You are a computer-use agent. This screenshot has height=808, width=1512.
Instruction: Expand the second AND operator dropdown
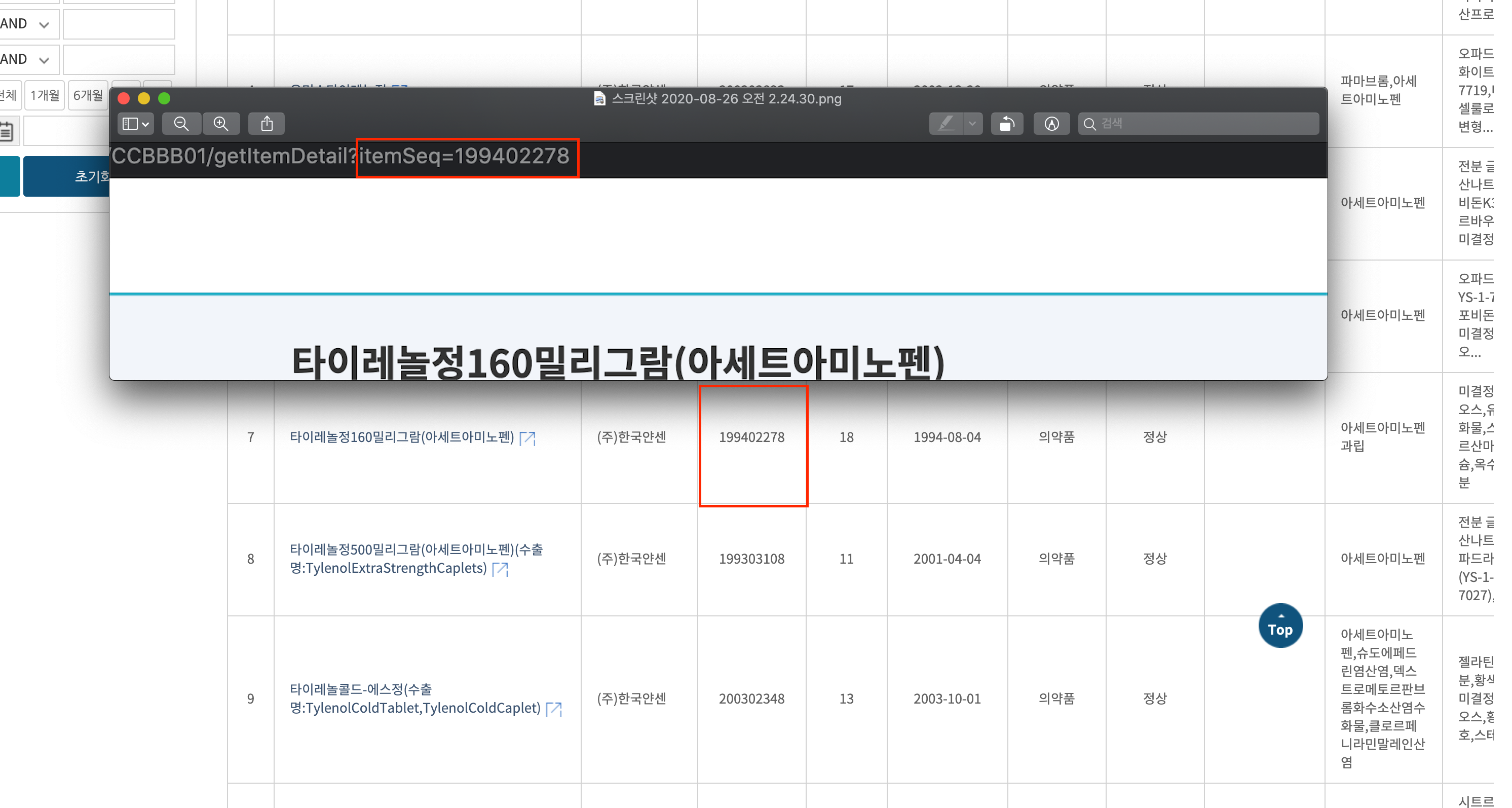(26, 59)
